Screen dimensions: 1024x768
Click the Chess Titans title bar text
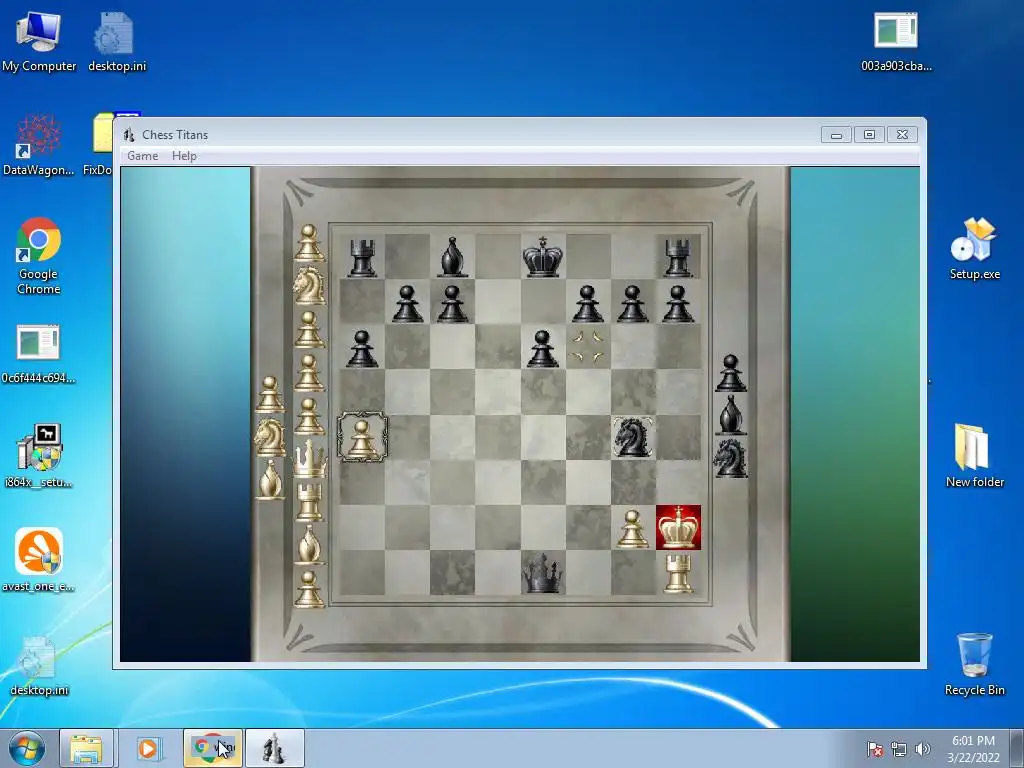(175, 135)
